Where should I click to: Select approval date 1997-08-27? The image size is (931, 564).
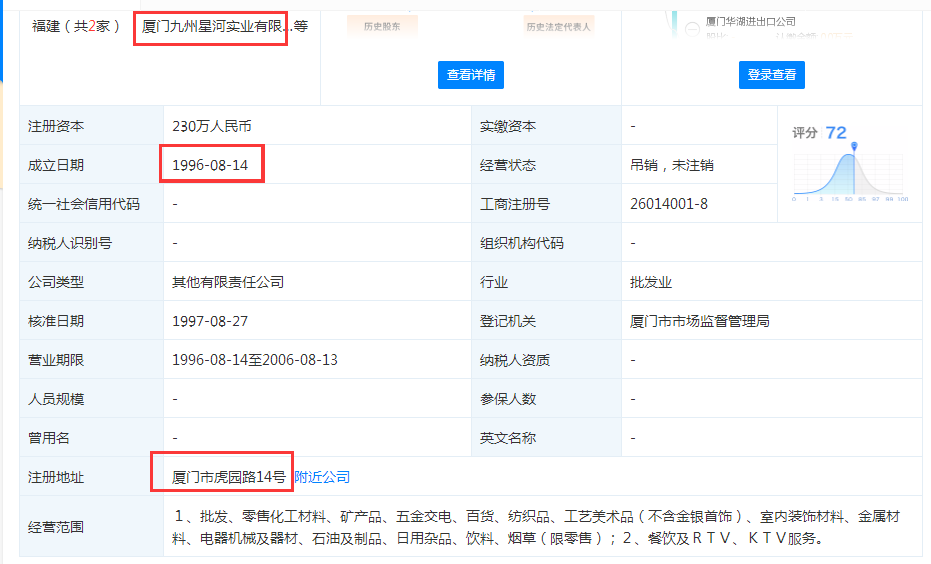210,321
